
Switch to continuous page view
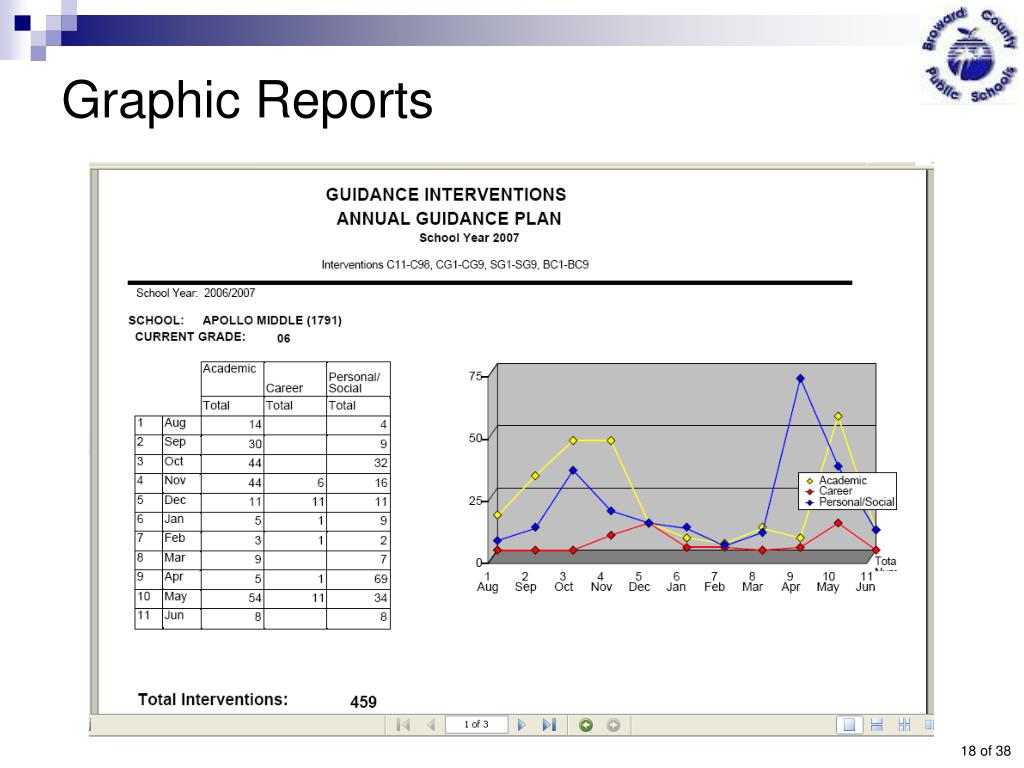877,724
